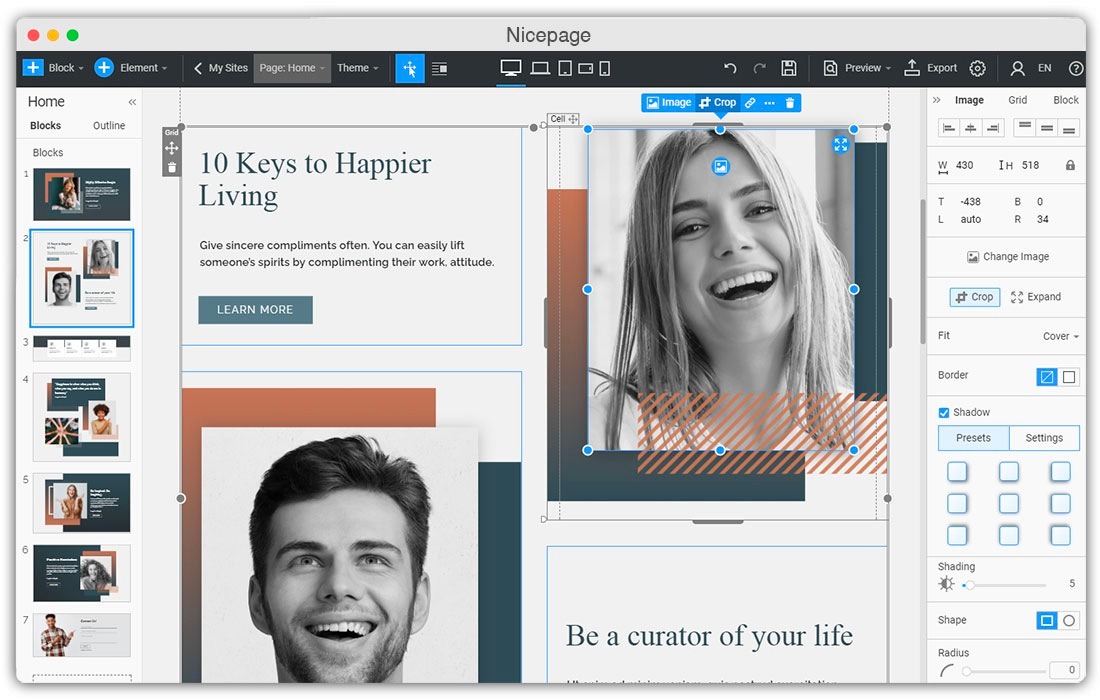This screenshot has height=700, width=1100.
Task: Toggle the Shadow checkbox
Action: tap(944, 412)
